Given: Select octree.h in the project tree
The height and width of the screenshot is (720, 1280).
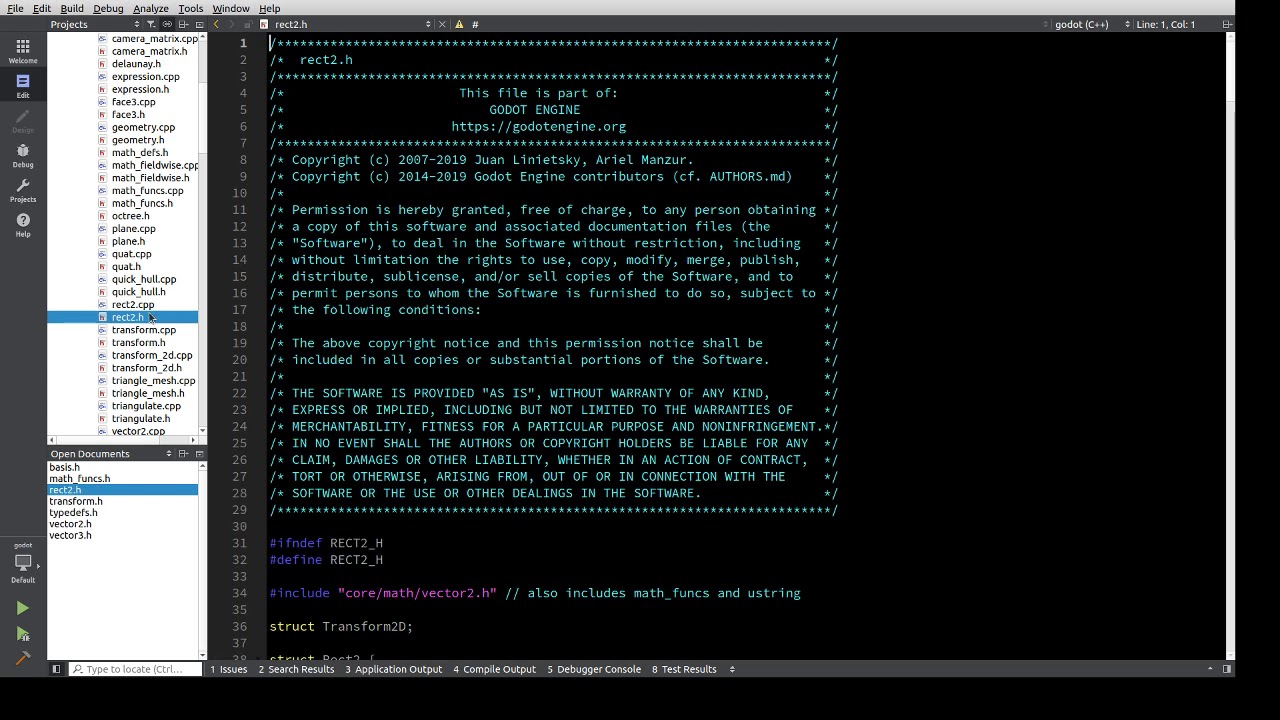Looking at the screenshot, I should [x=130, y=216].
